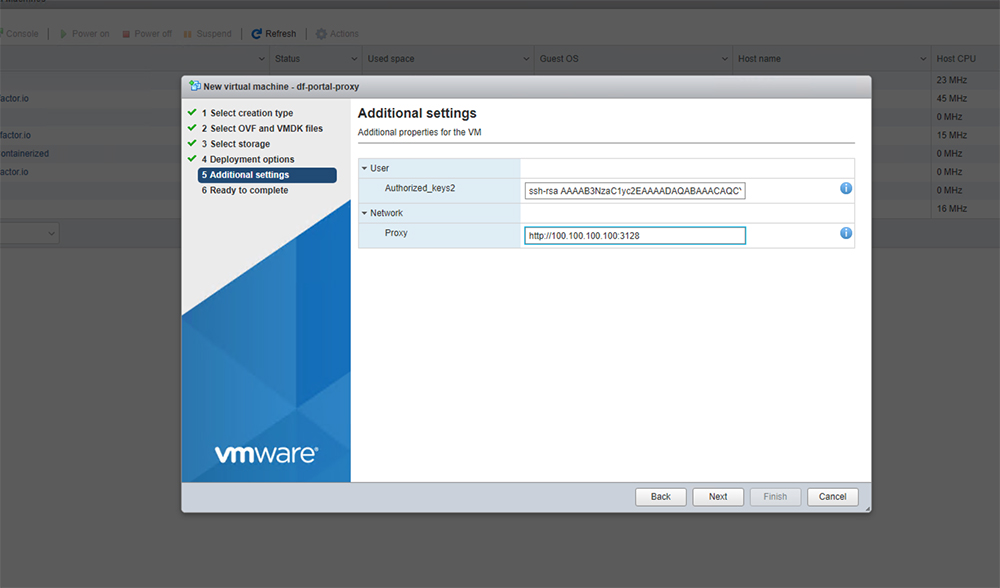Select step 6 Ready to complete
Image resolution: width=1000 pixels, height=588 pixels.
tap(245, 190)
